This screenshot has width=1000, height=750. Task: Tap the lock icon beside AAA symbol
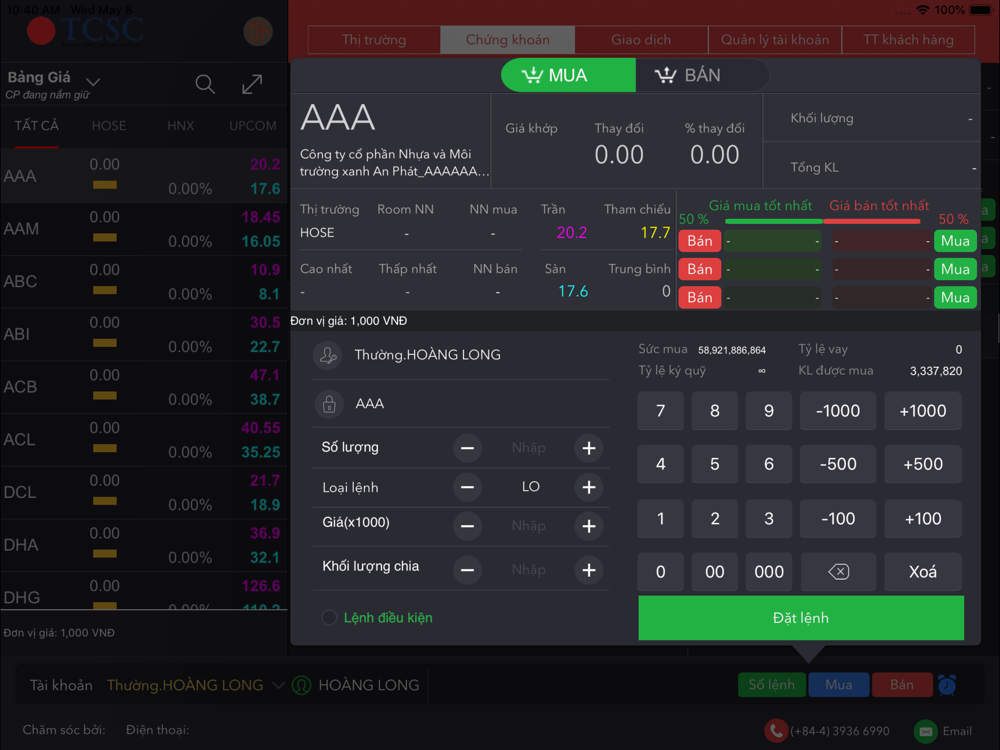[329, 404]
